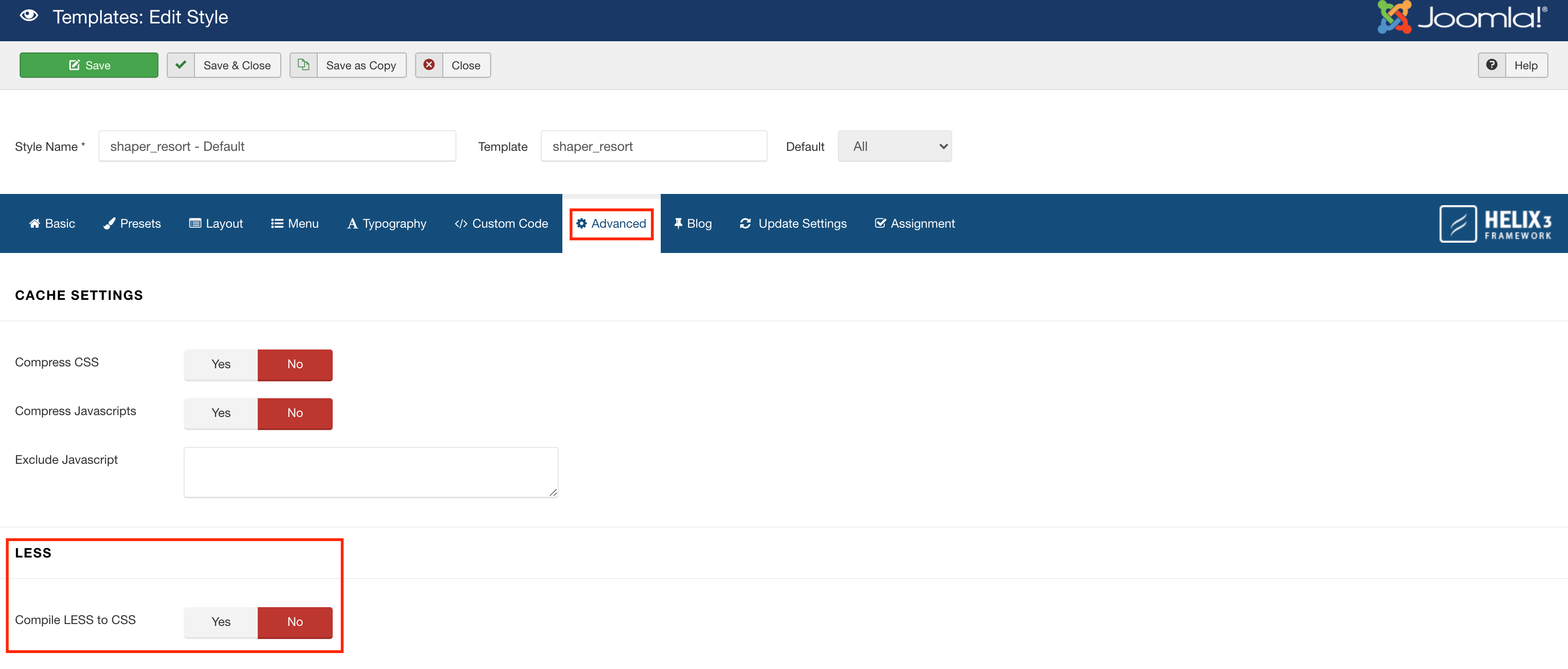
Task: Click the red X Close icon
Action: (429, 65)
